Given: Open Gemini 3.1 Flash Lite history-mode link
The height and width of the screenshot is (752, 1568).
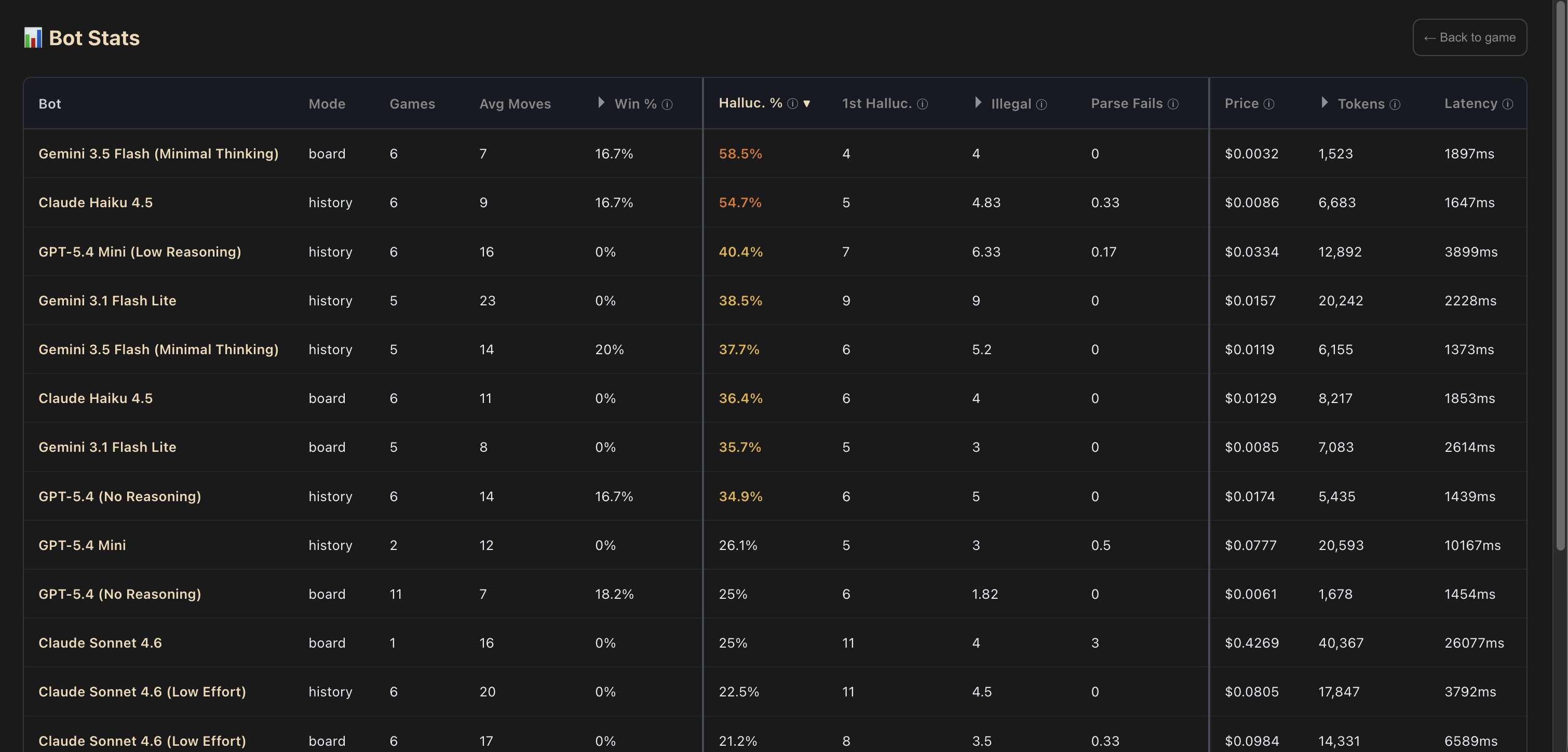Looking at the screenshot, I should [x=107, y=300].
